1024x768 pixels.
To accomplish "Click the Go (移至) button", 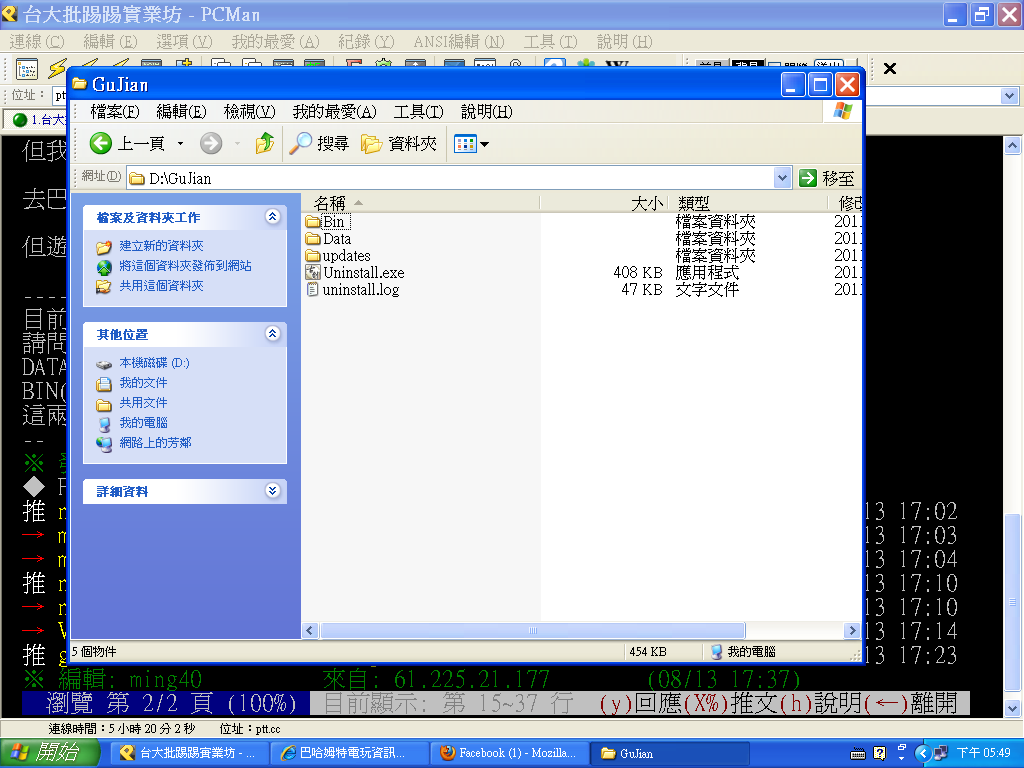I will click(827, 178).
